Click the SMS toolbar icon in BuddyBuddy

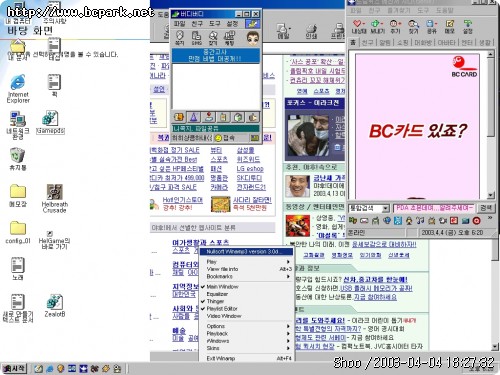[x=196, y=38]
